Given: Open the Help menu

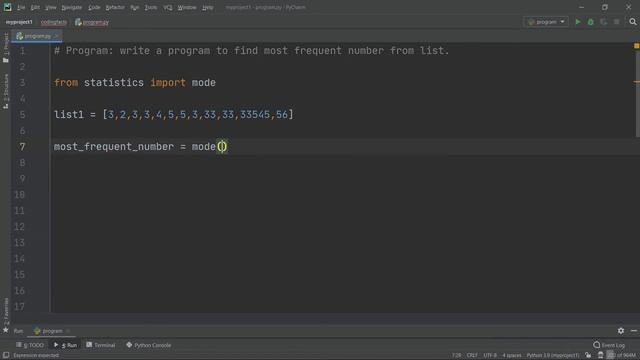Looking at the screenshot, I should [208, 7].
